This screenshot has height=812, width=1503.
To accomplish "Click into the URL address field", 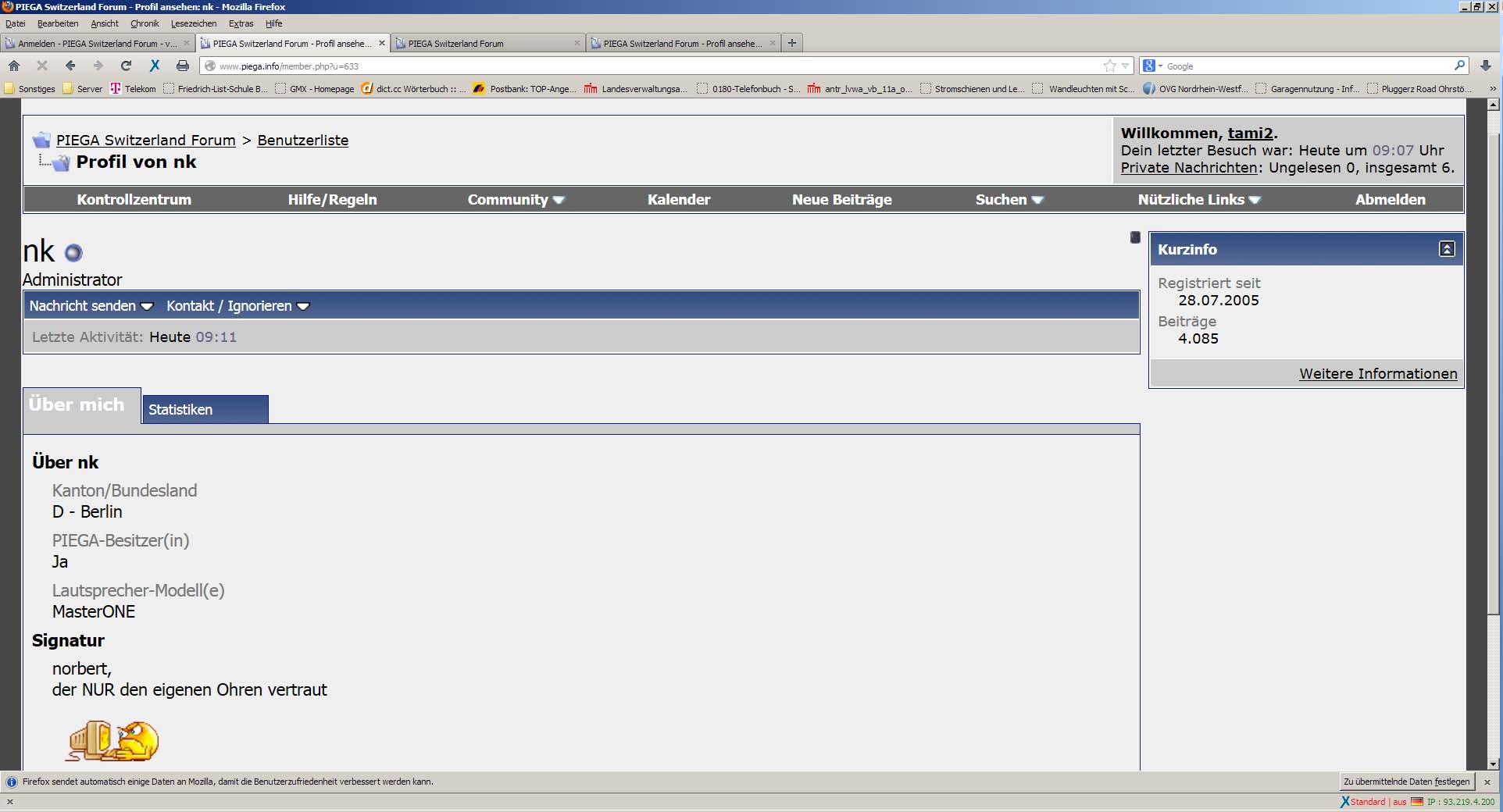I will pos(648,66).
